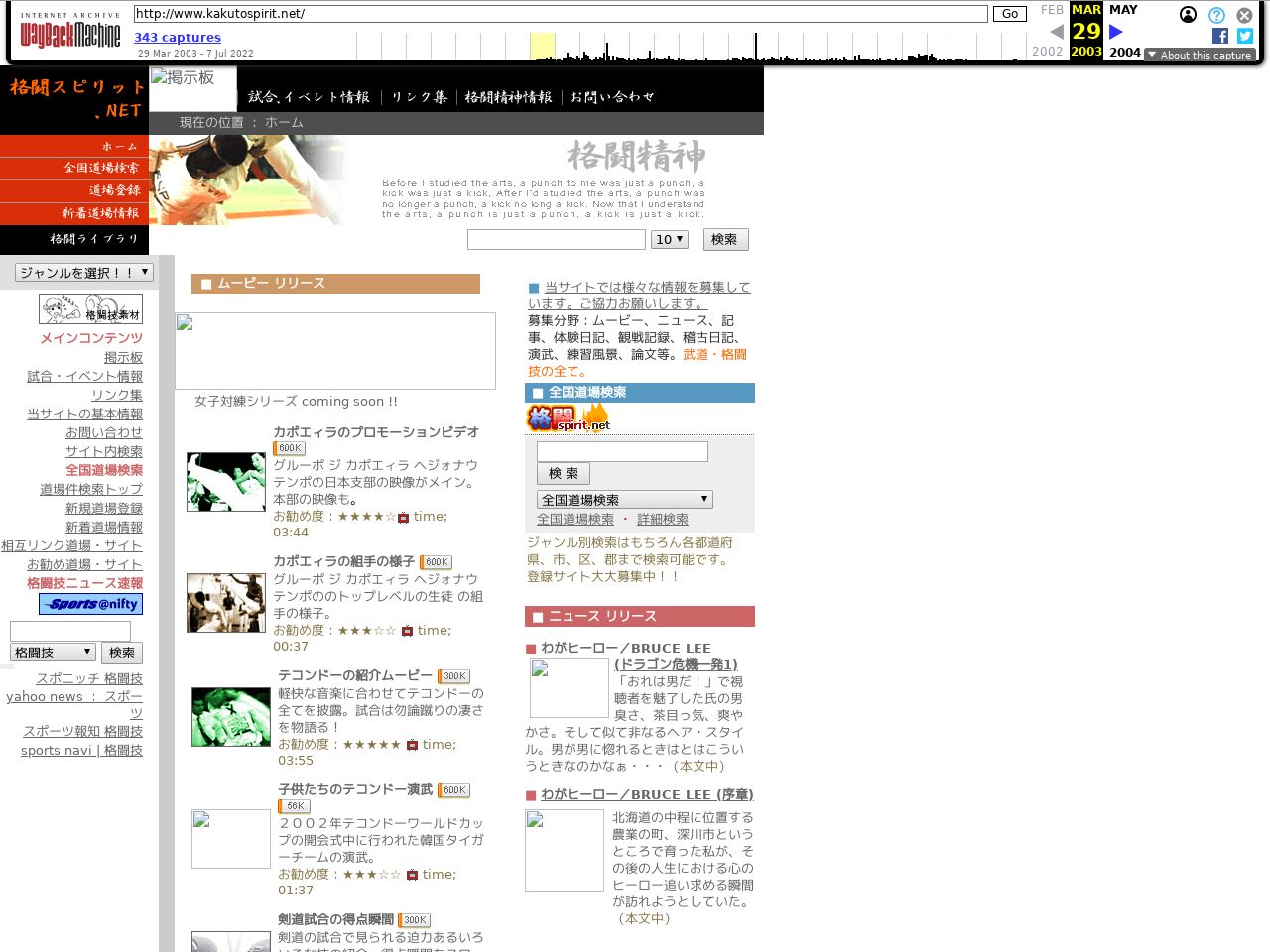Click the Wayback Machine logo
This screenshot has width=1270, height=952.
pos(69,35)
